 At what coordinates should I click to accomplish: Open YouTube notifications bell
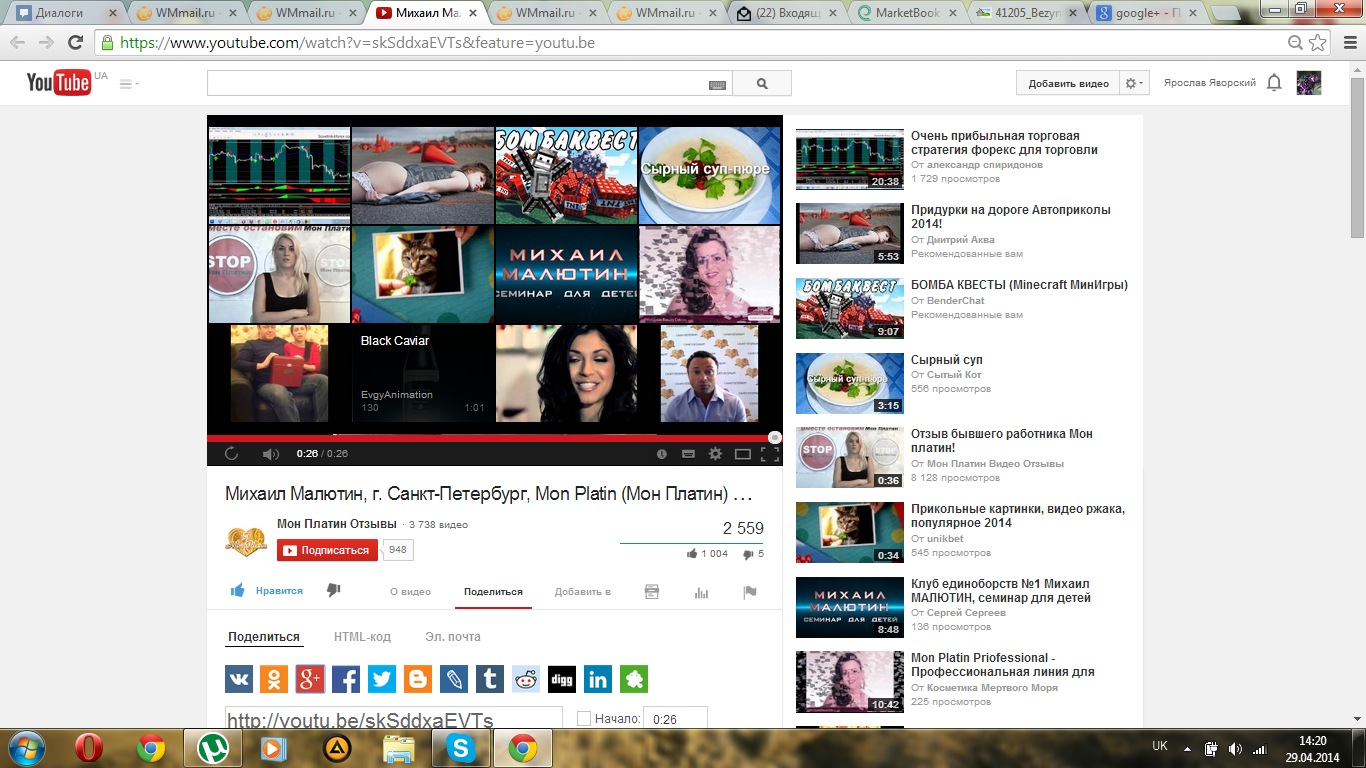tap(1274, 83)
